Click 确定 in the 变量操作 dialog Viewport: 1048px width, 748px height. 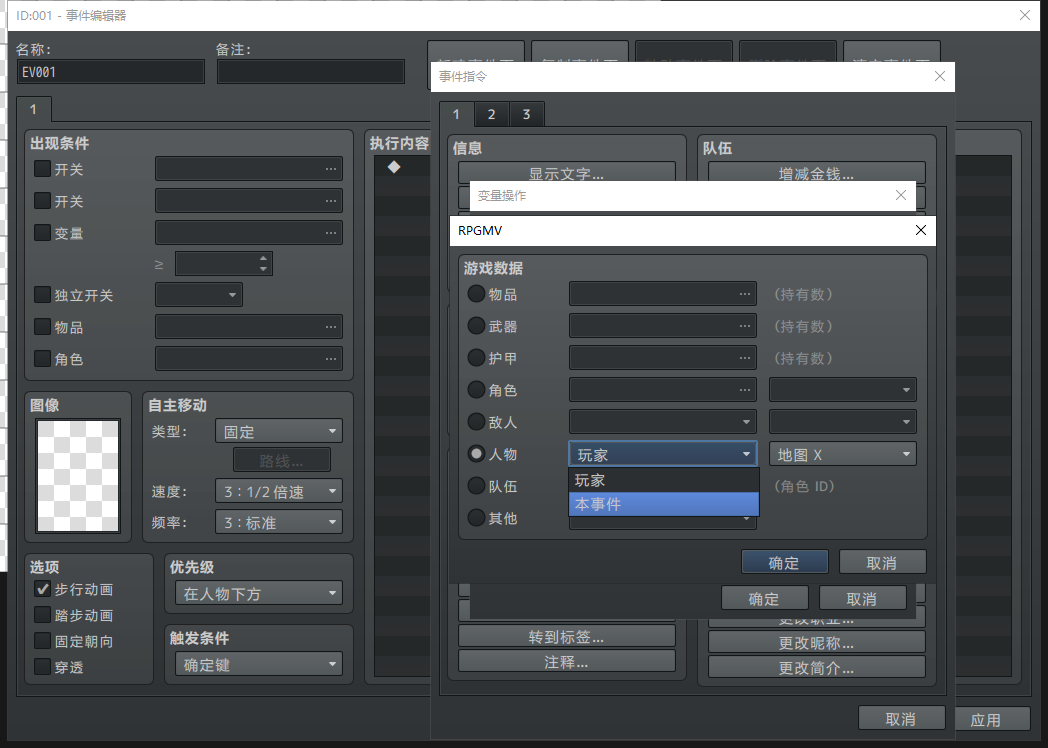(764, 598)
